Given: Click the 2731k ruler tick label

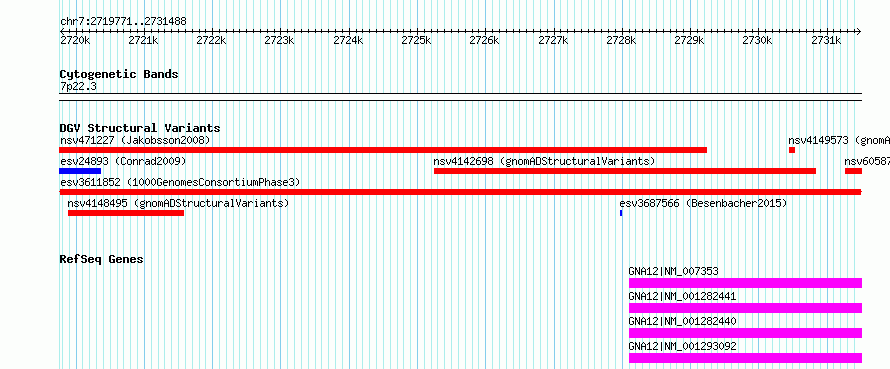Looking at the screenshot, I should [x=826, y=41].
